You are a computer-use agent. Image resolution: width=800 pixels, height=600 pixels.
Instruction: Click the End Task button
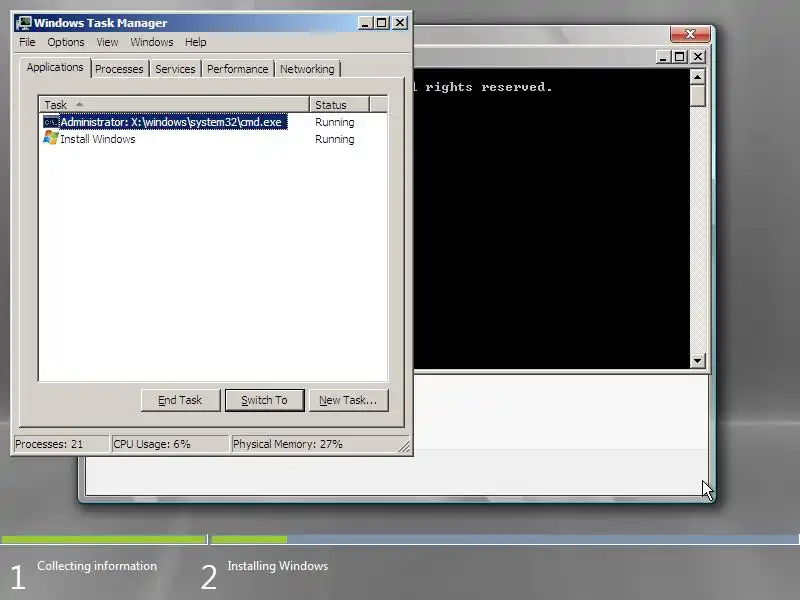point(181,400)
